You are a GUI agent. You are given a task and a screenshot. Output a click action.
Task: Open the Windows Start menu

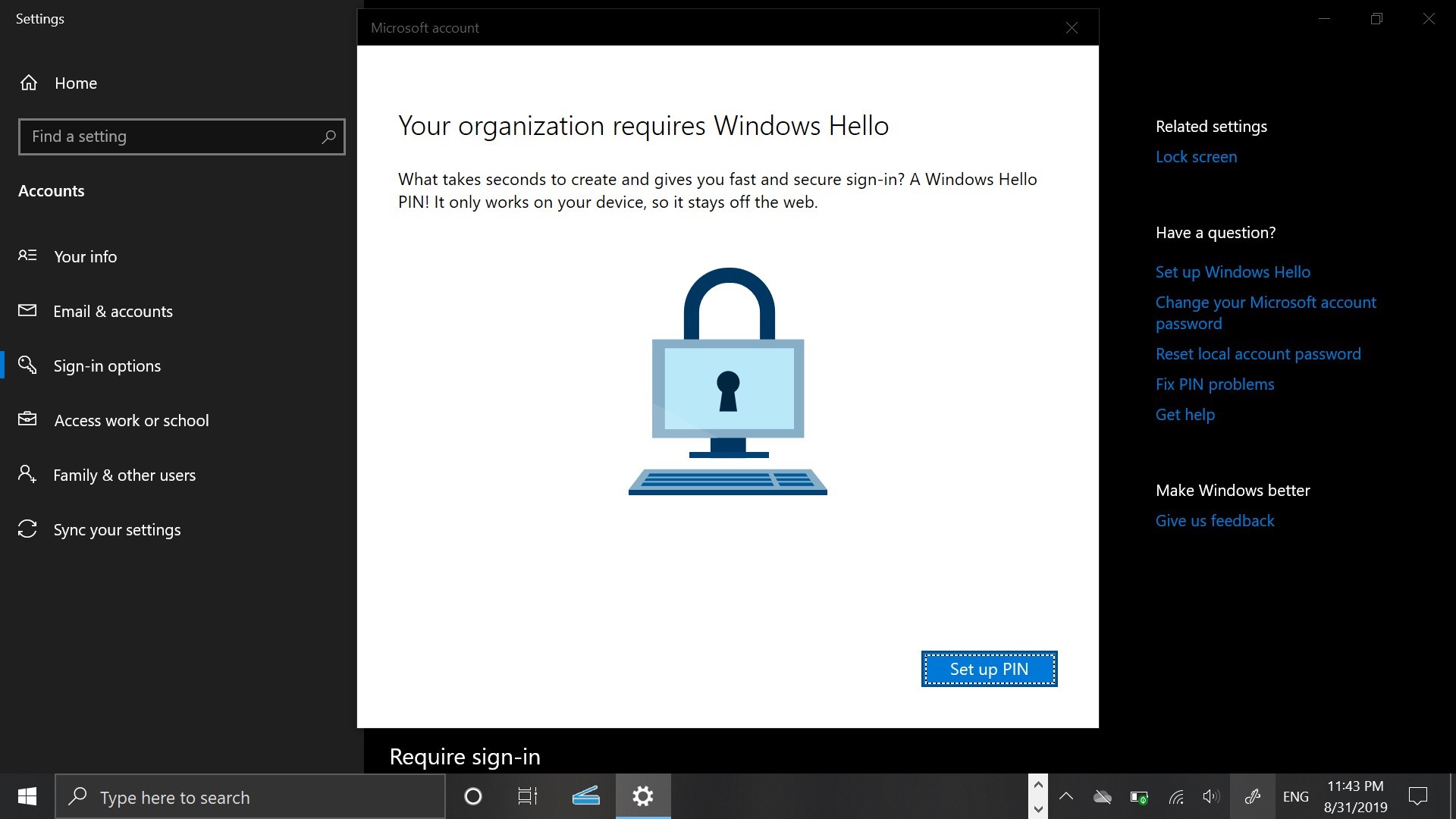(27, 796)
